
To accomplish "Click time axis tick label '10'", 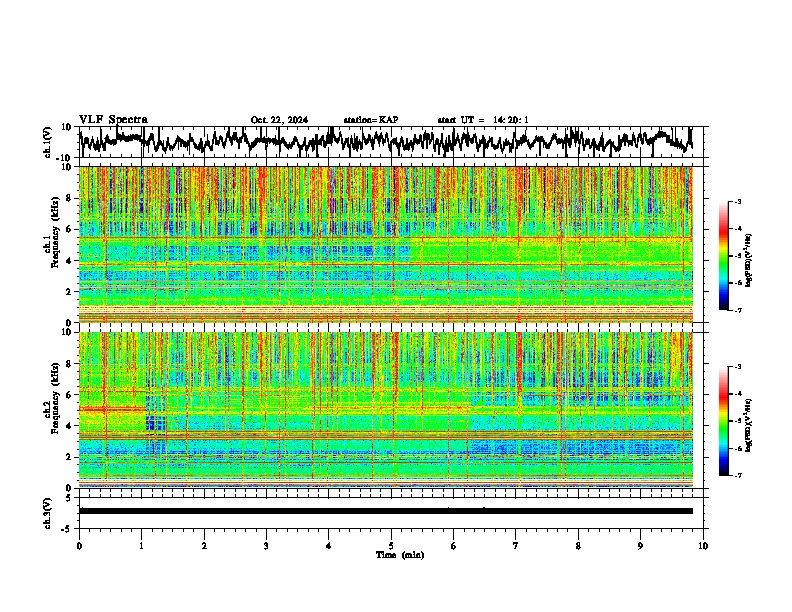I will coord(703,546).
